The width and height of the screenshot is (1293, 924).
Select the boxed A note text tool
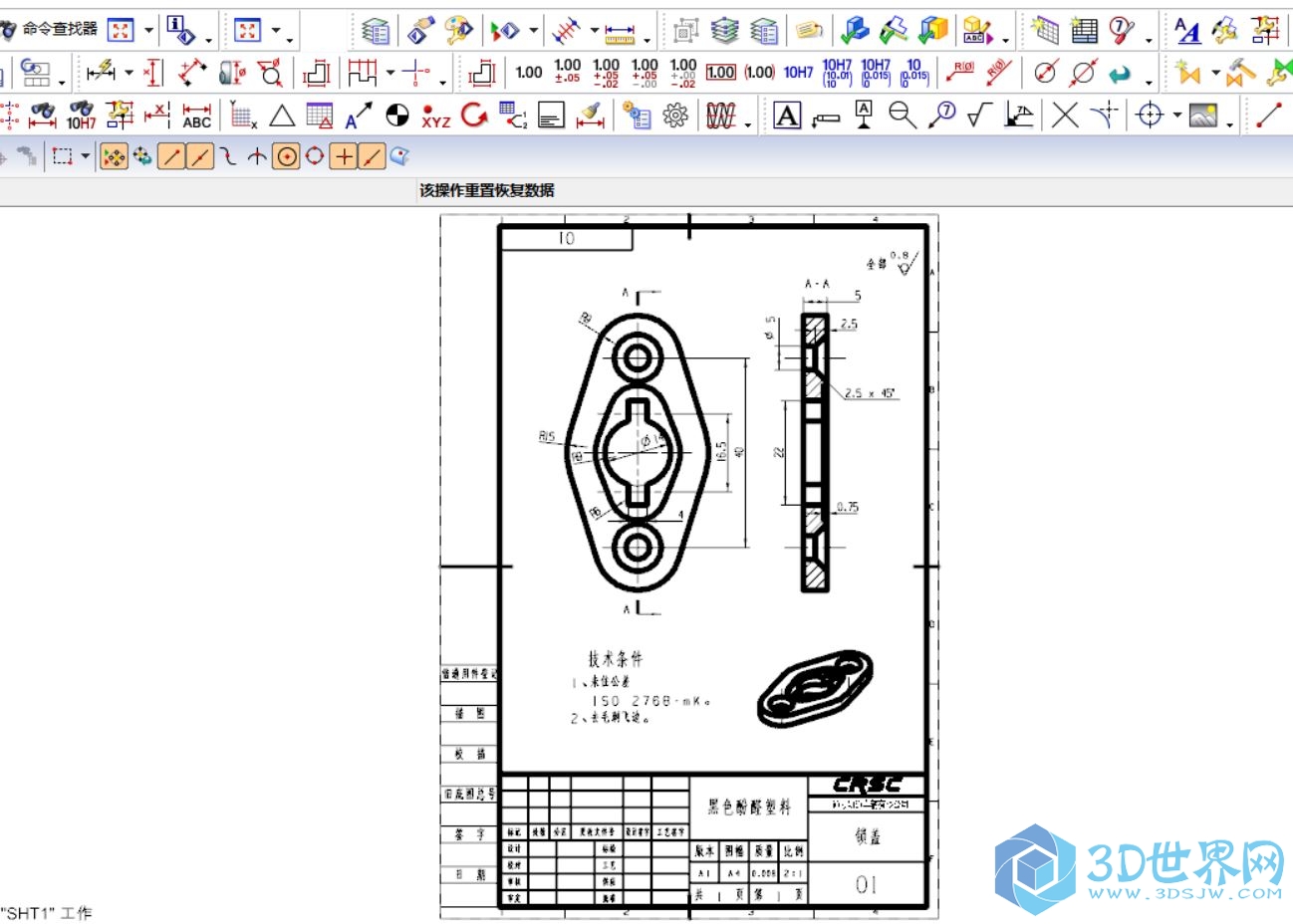coord(787,116)
